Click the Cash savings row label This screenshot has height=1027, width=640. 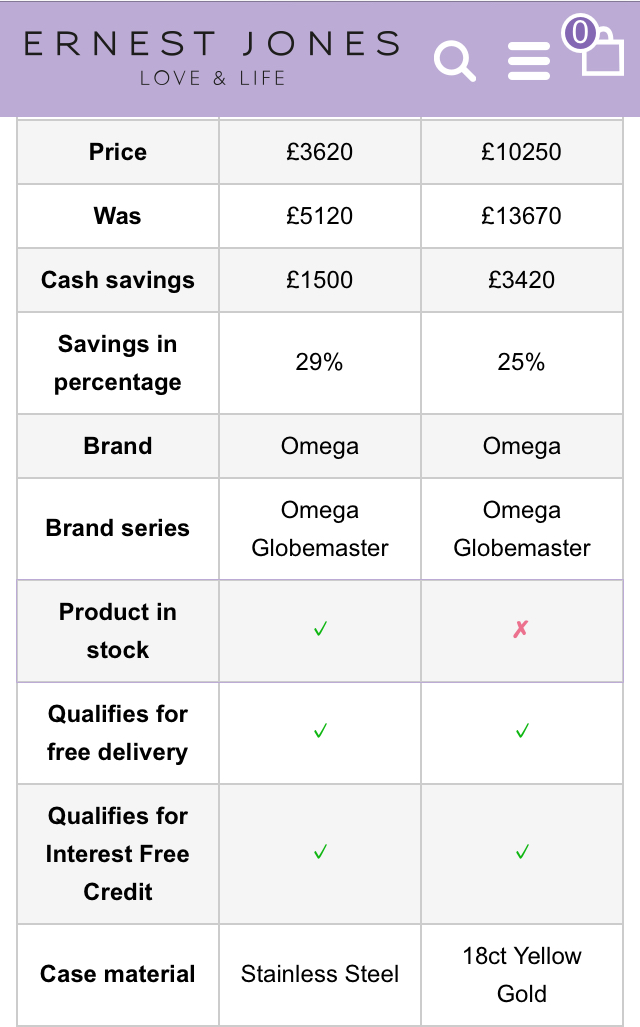118,280
